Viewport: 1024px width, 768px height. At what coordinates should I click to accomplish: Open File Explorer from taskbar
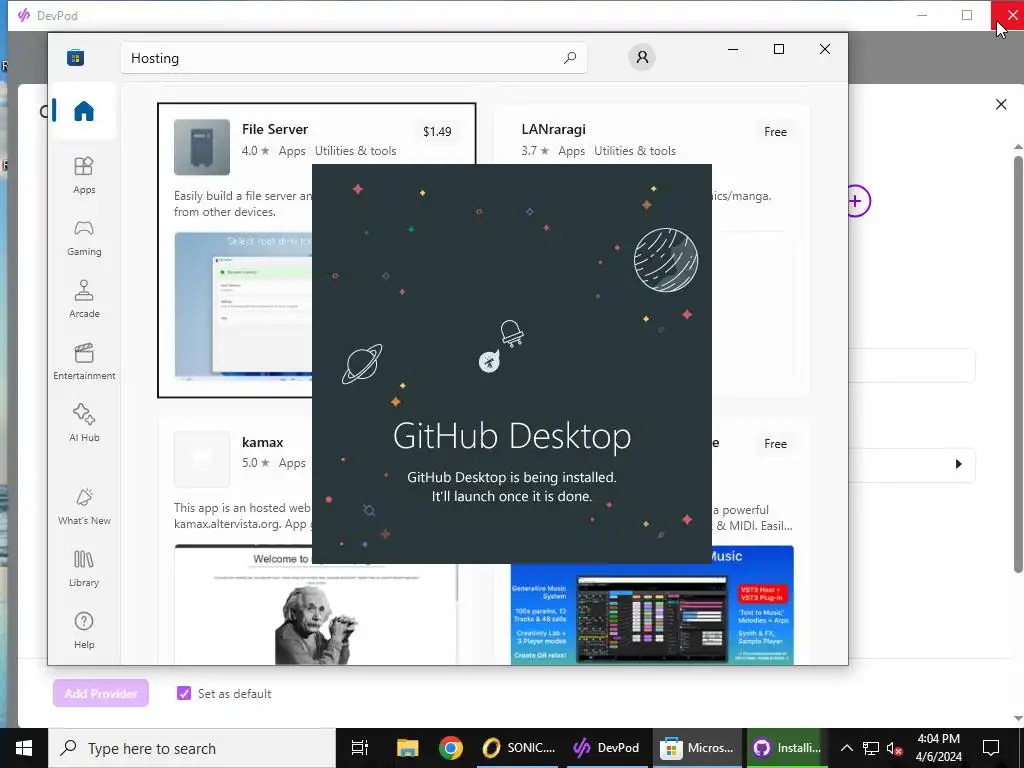tap(408, 748)
